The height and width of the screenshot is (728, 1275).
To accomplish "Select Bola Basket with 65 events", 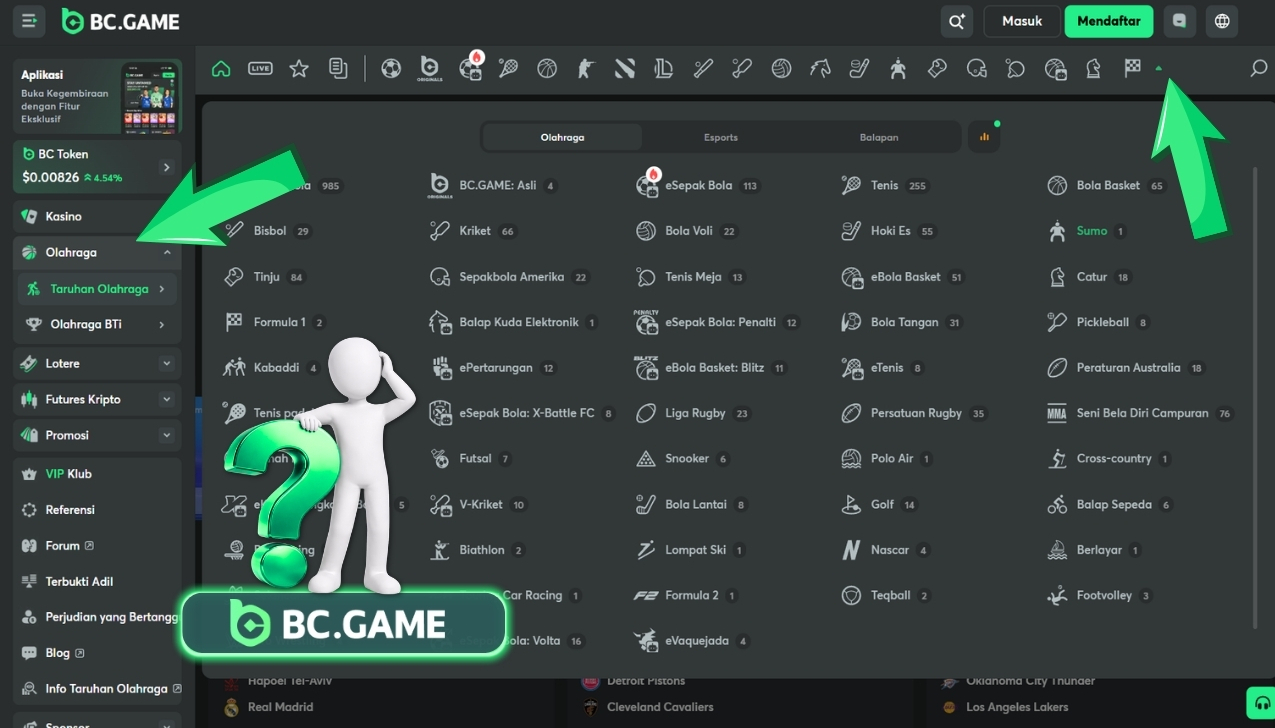I will [x=1106, y=185].
